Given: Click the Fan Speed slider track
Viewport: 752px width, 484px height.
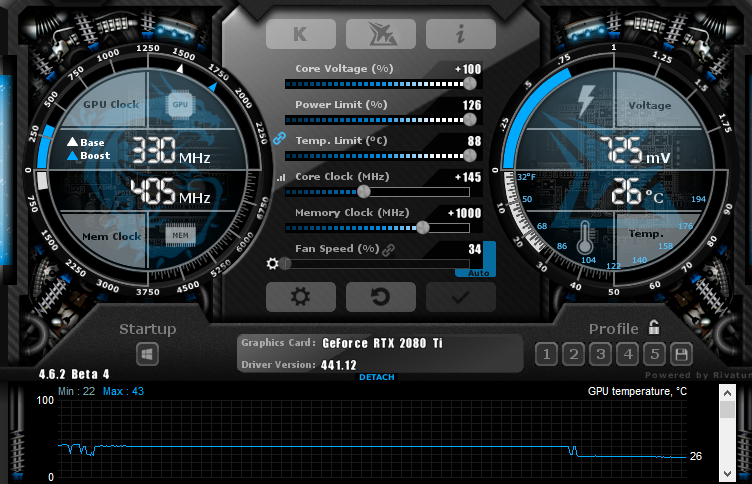Looking at the screenshot, I should pos(377,264).
